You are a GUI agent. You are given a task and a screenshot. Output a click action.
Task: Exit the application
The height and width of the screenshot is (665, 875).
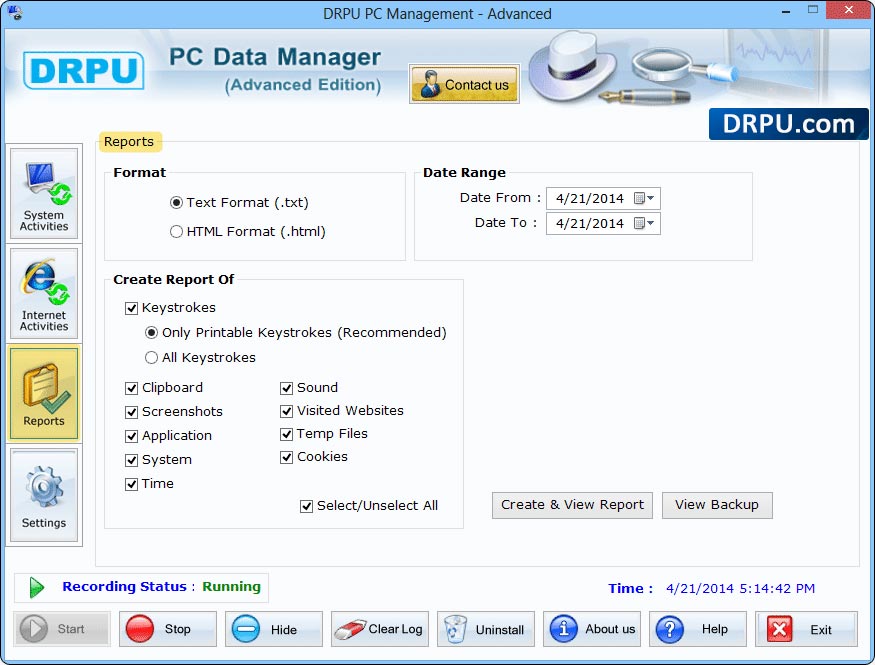806,629
